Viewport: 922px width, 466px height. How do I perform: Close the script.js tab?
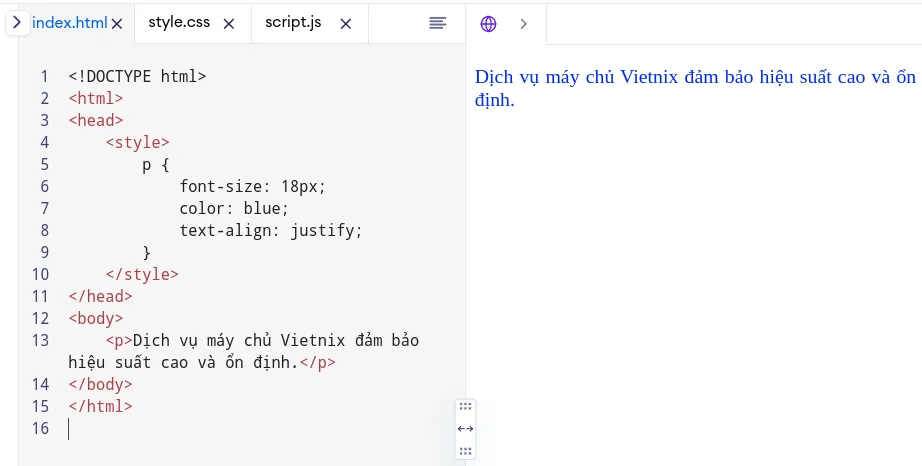[x=346, y=24]
